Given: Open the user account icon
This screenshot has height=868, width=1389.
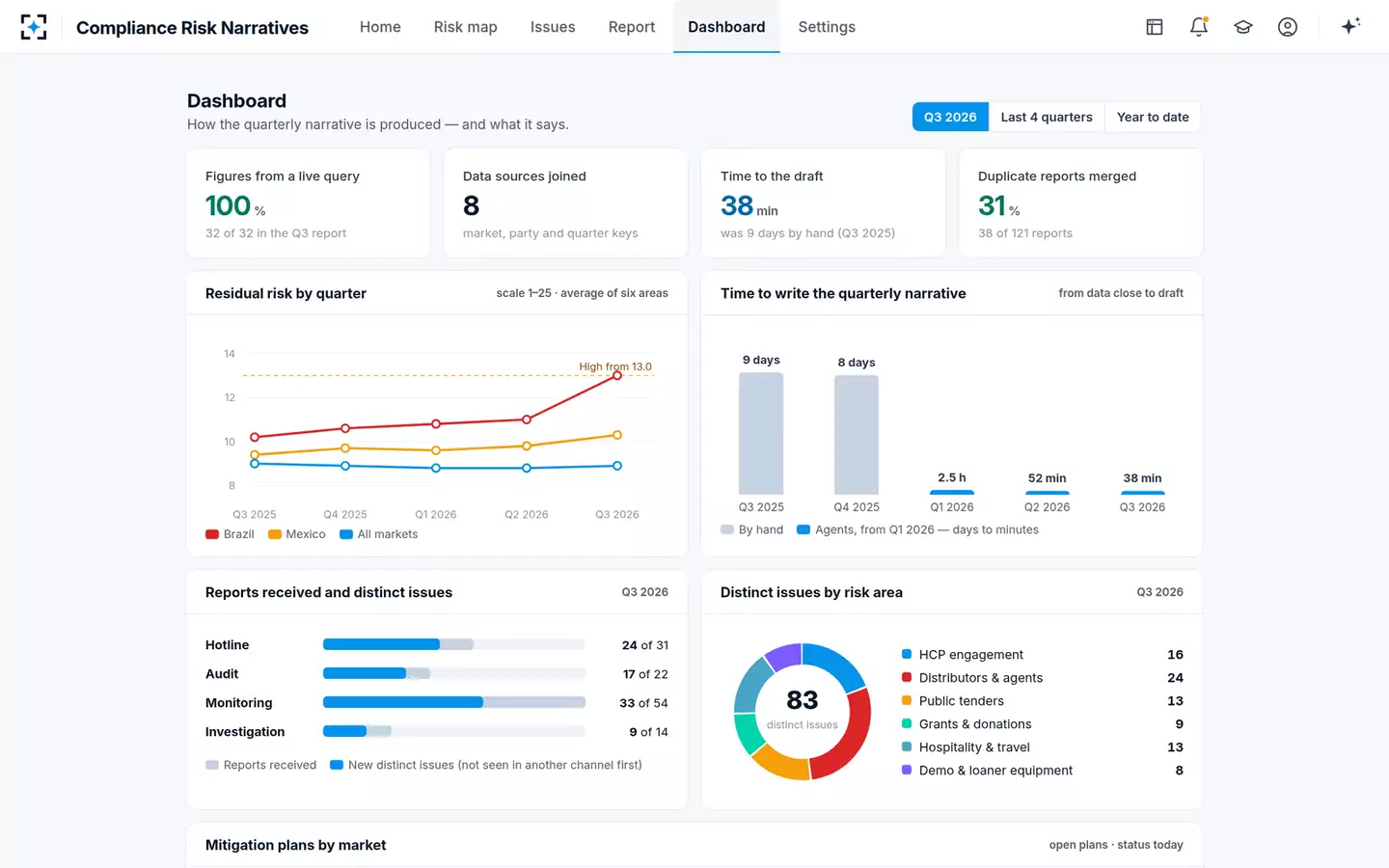Looking at the screenshot, I should pos(1288,27).
